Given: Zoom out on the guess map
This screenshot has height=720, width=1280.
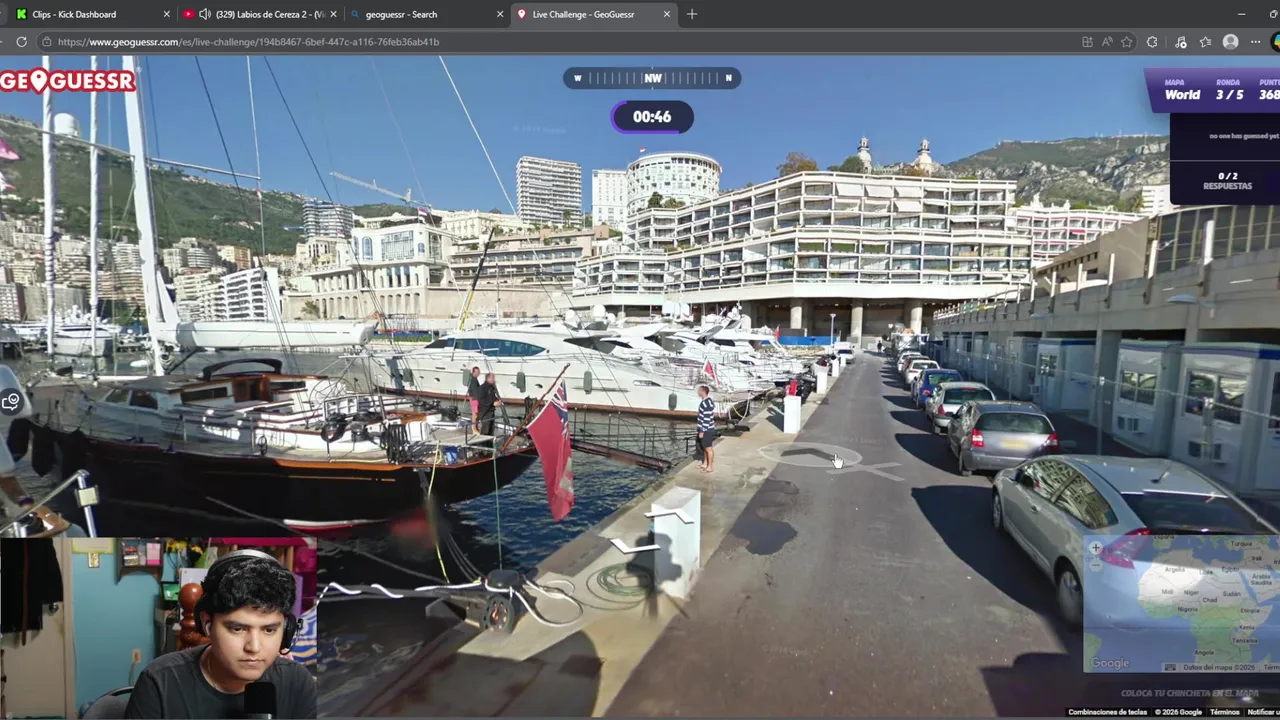Looking at the screenshot, I should point(1096,564).
